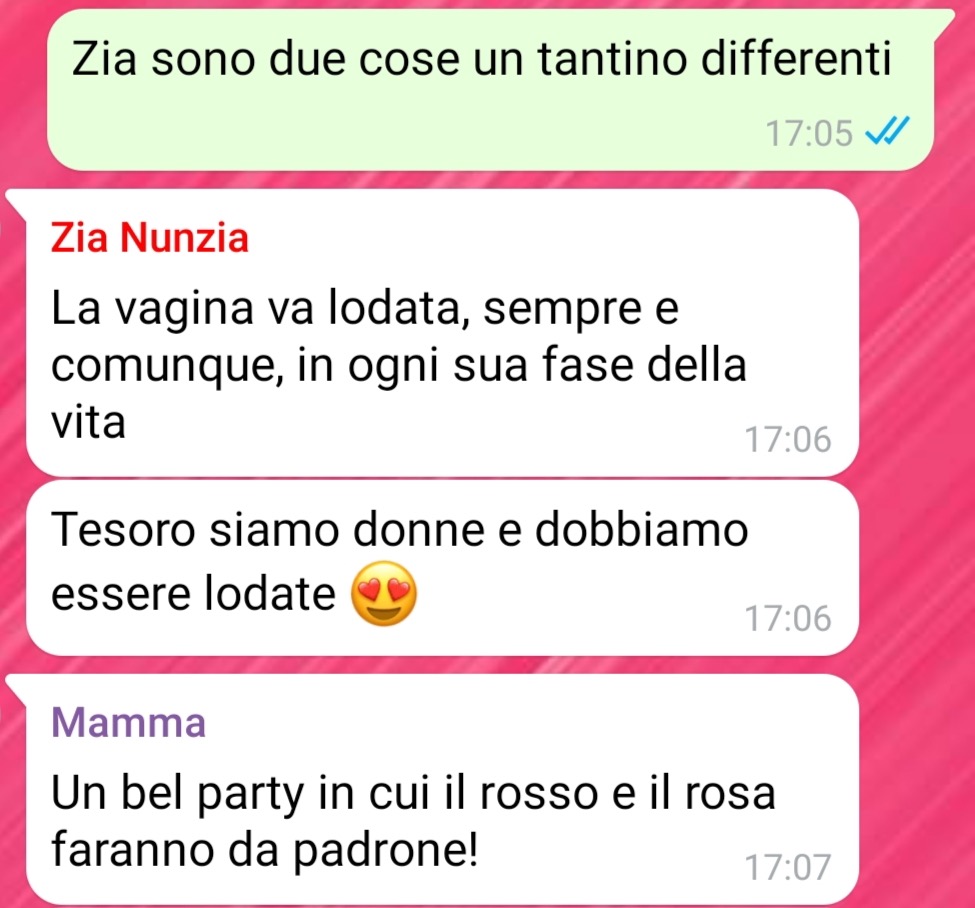Tap the 17:06 timestamp beside 'essere lodate'
Screen dimensions: 975x908
[788, 618]
